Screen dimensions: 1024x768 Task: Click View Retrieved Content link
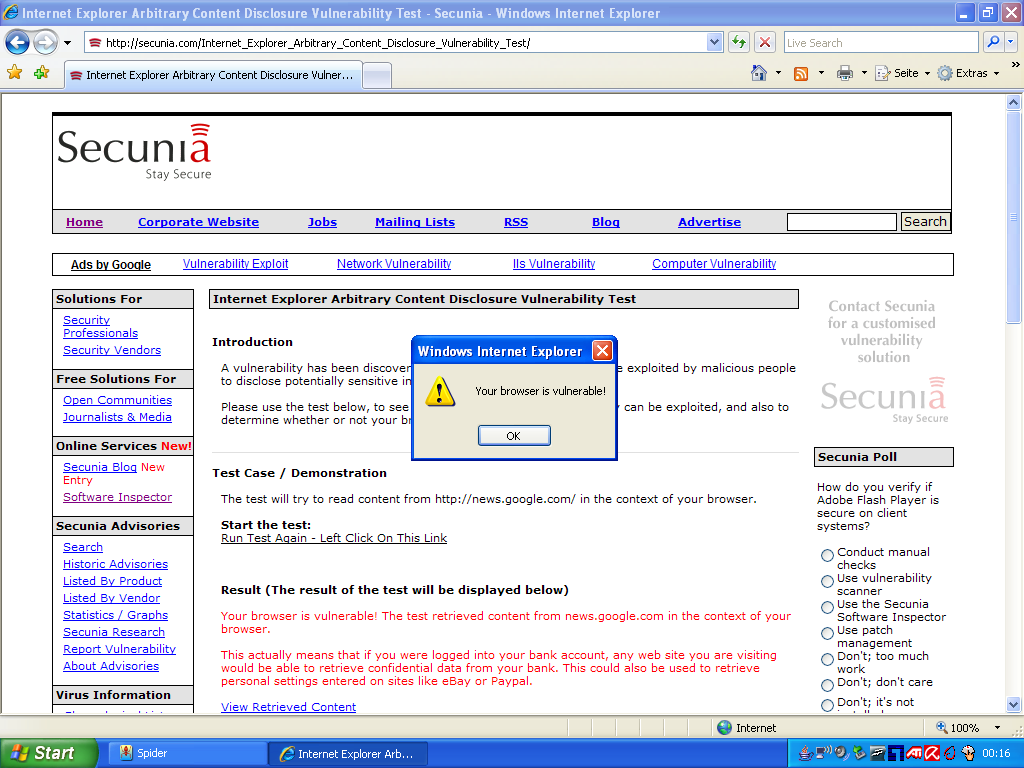point(288,707)
